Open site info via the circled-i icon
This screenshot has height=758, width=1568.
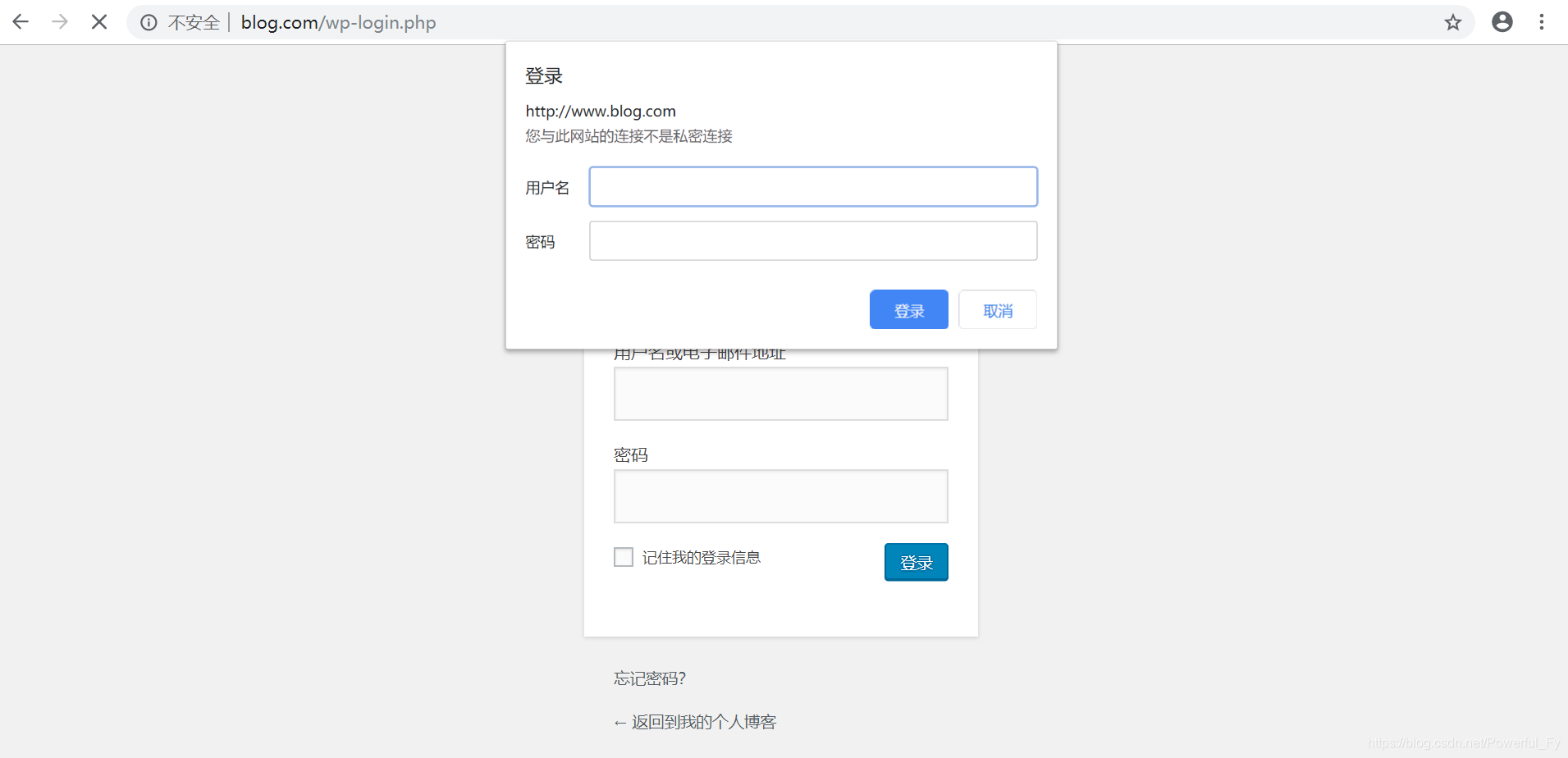click(x=148, y=22)
